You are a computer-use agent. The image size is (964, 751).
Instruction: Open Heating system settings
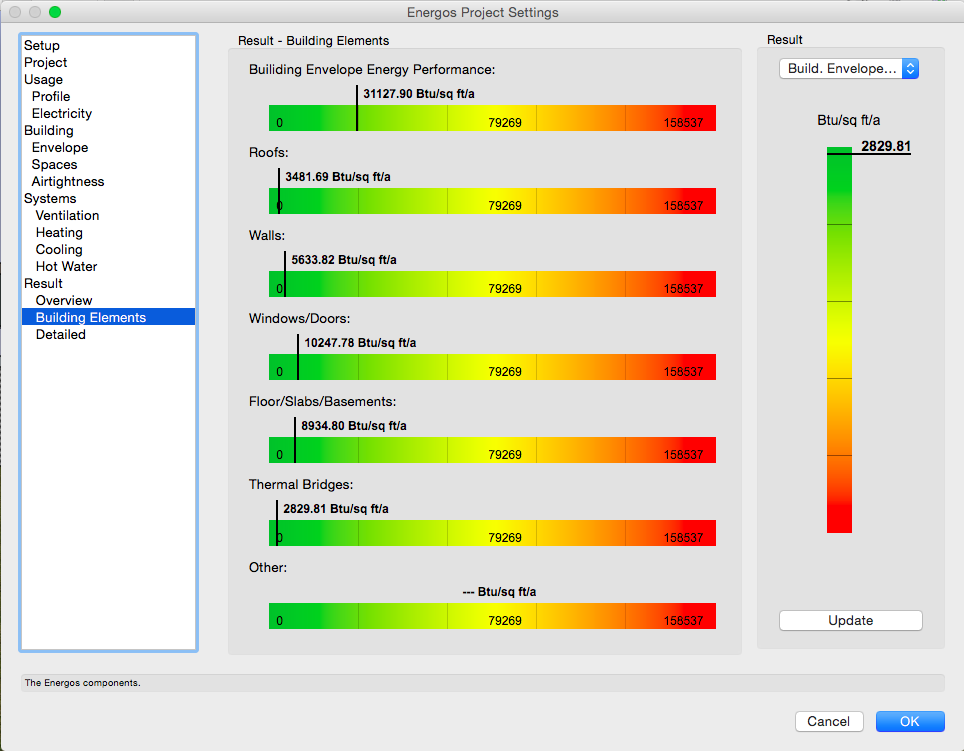tap(59, 232)
